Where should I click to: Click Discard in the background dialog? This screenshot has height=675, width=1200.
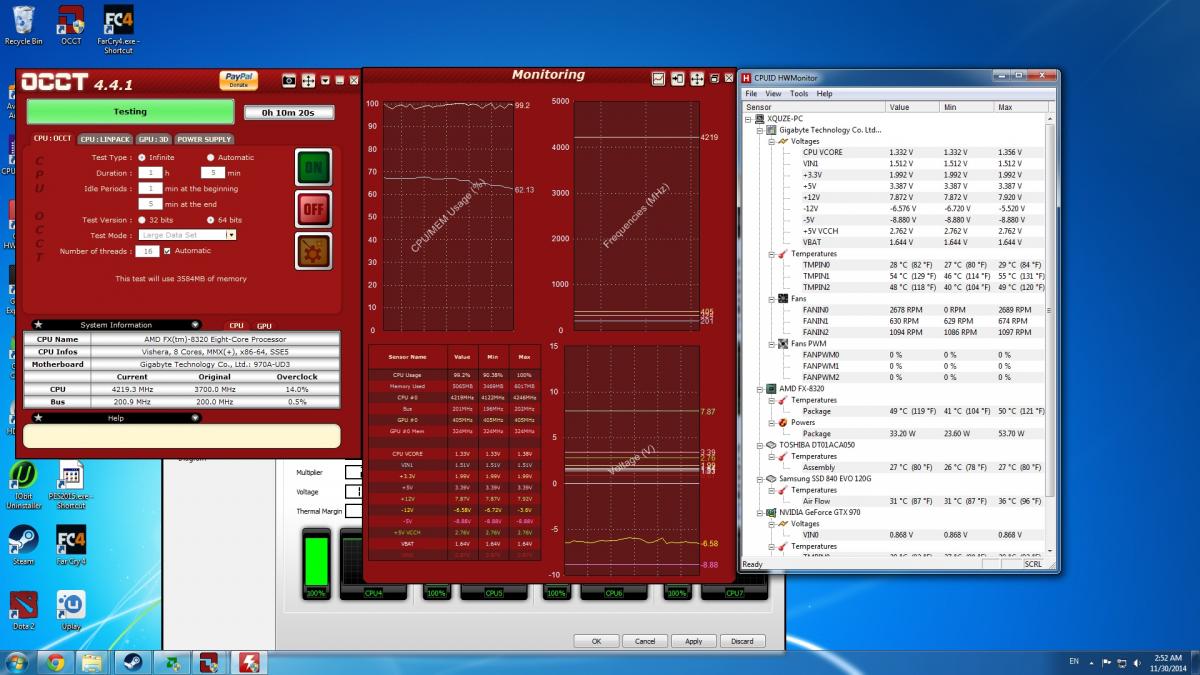(742, 641)
